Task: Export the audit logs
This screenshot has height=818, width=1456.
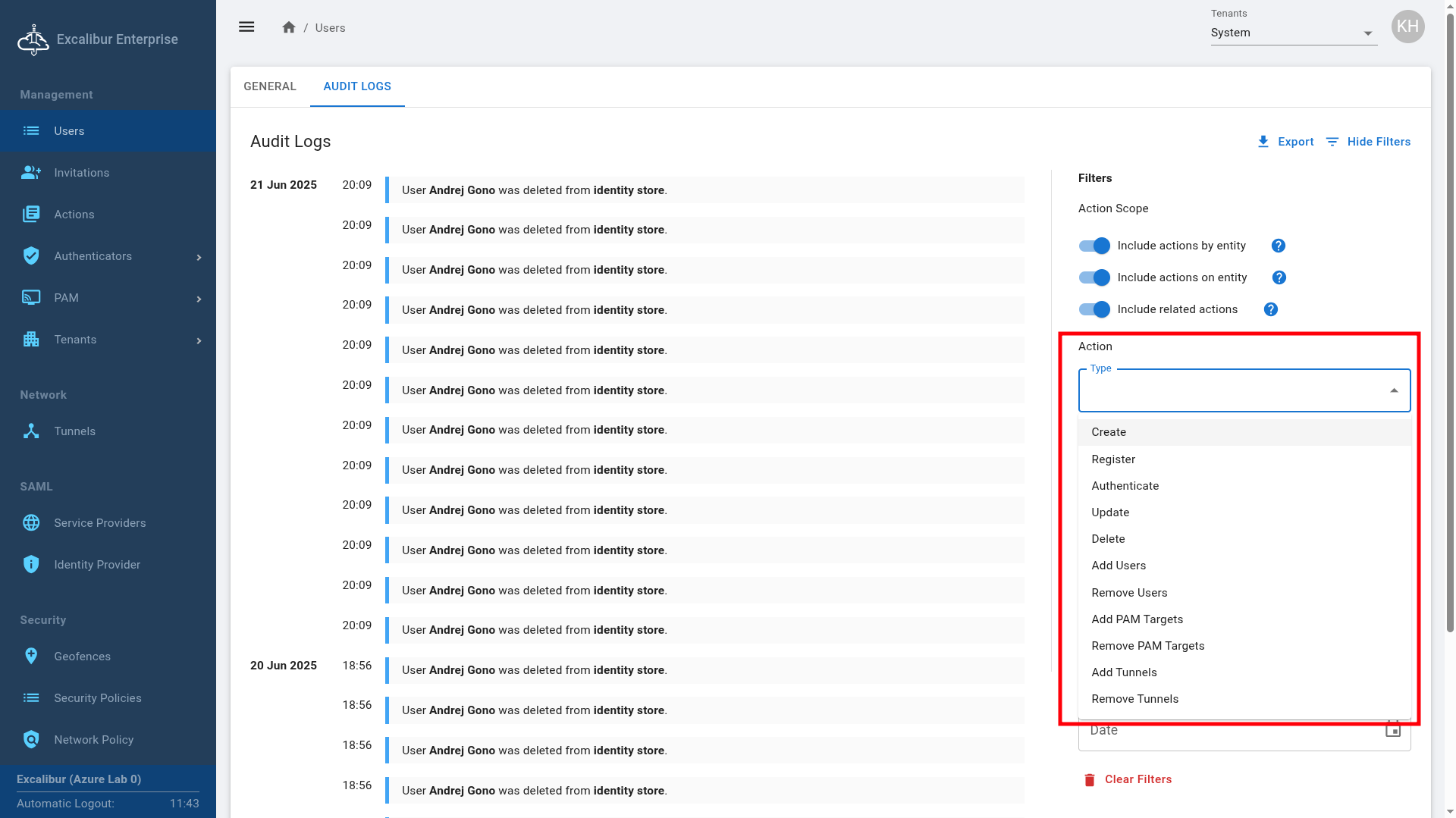Action: pos(1285,142)
